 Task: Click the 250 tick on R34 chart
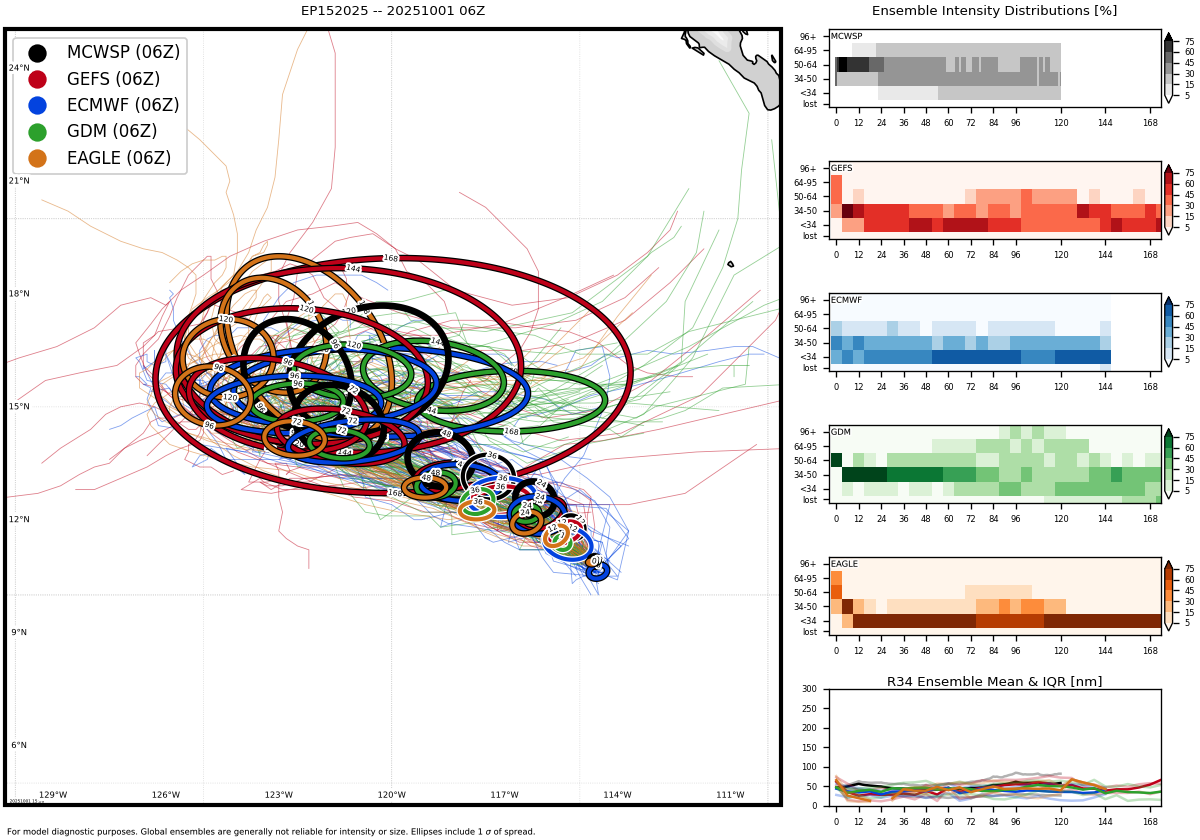(809, 709)
